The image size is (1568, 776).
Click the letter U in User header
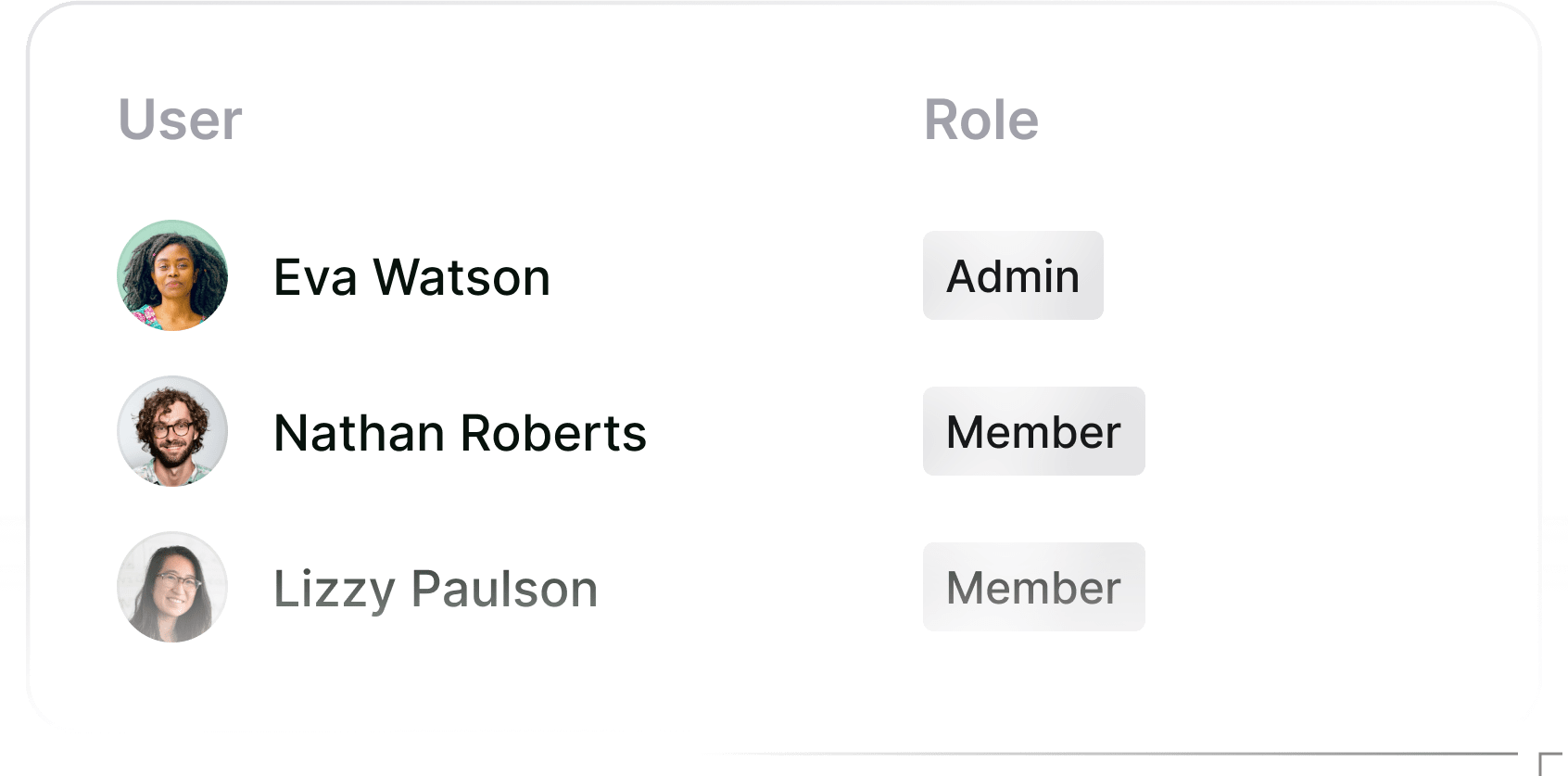[136, 120]
